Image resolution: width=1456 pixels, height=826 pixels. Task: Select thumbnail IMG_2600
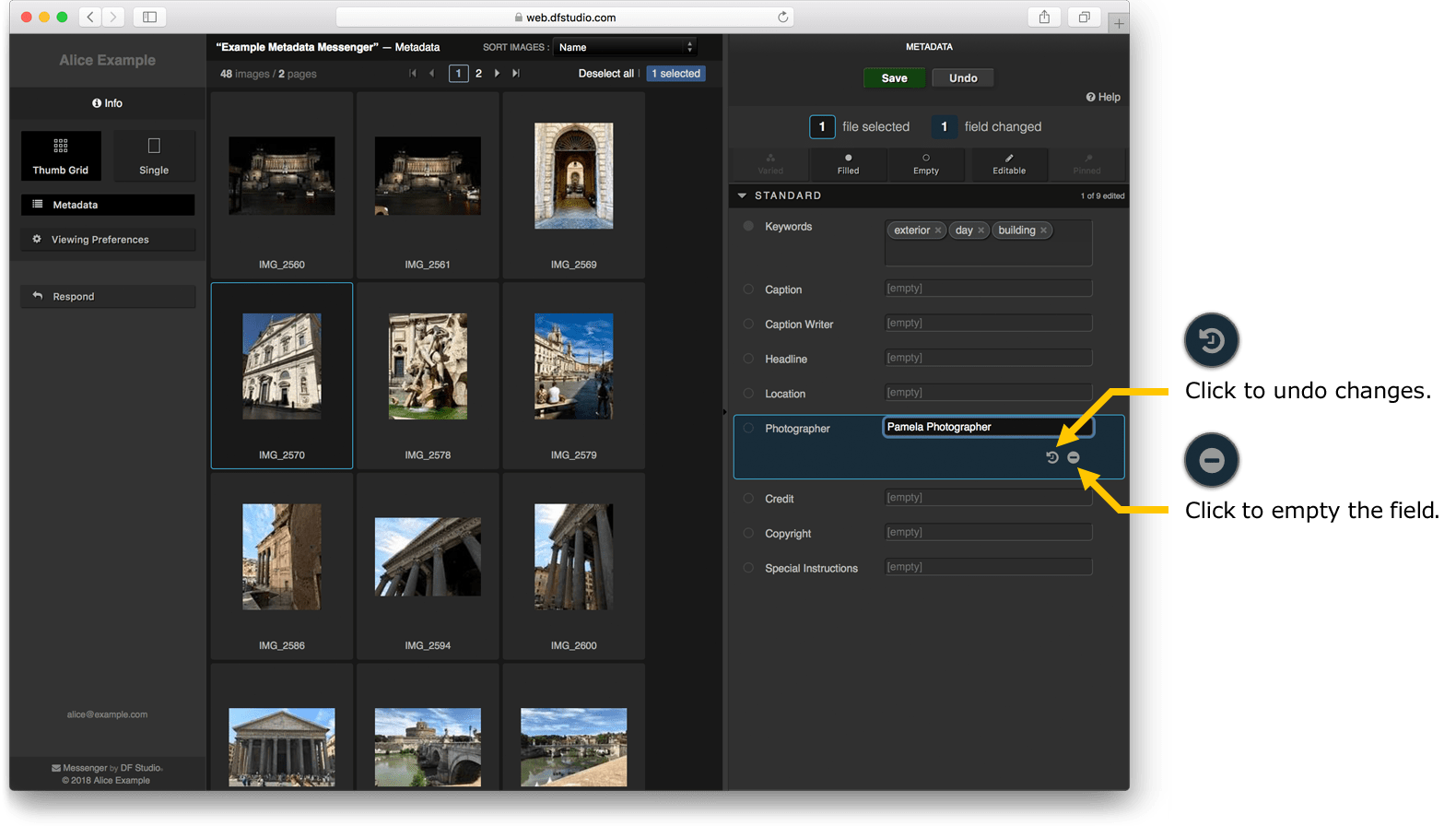573,566
